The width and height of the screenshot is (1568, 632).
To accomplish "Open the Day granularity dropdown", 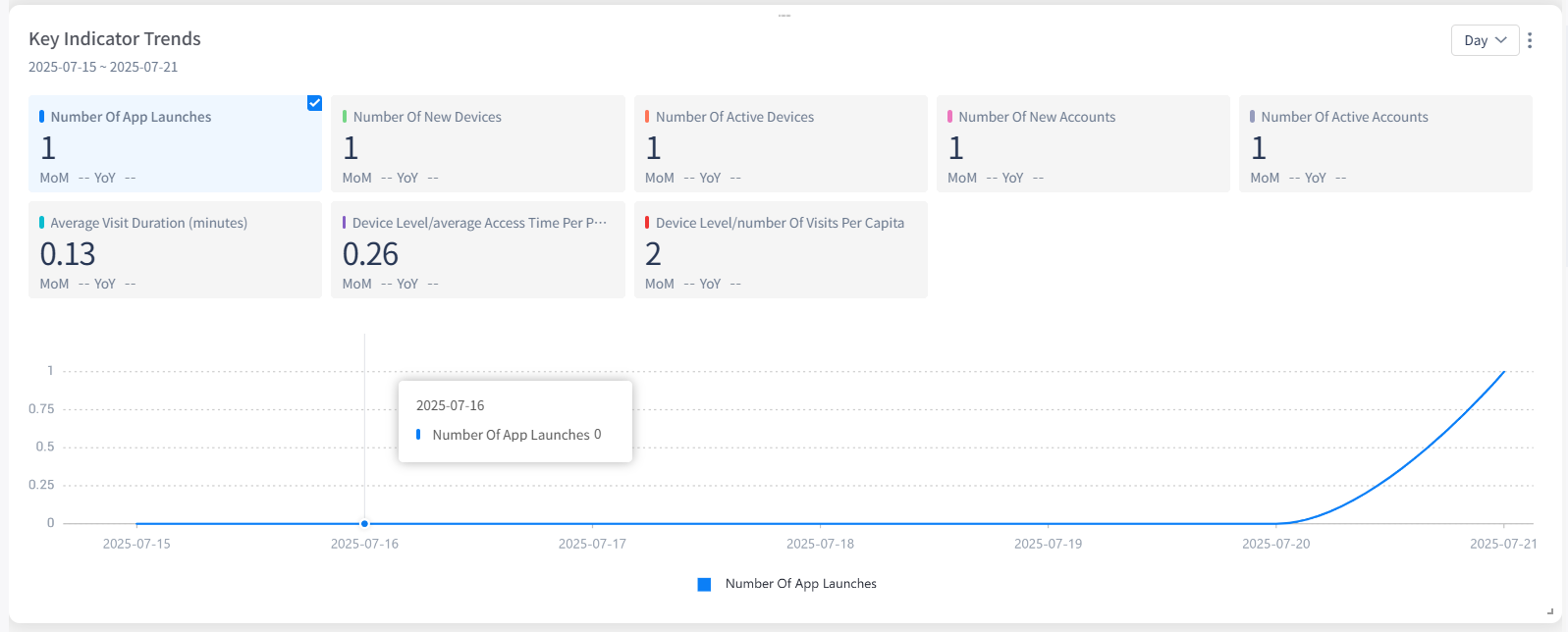I will click(x=1485, y=40).
